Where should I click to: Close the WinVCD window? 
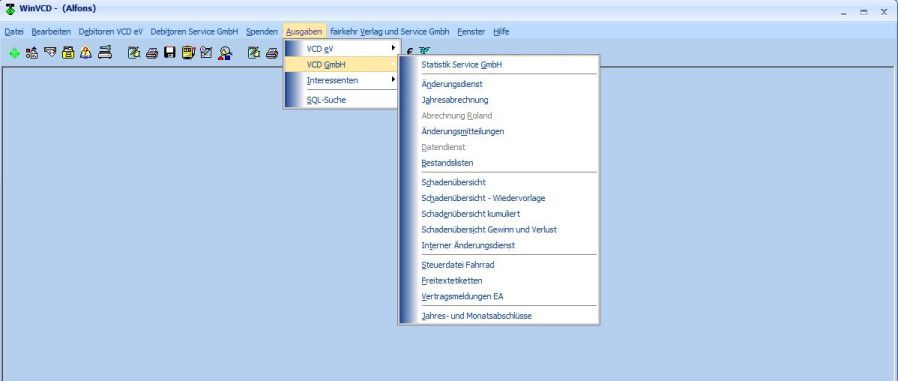click(x=884, y=11)
